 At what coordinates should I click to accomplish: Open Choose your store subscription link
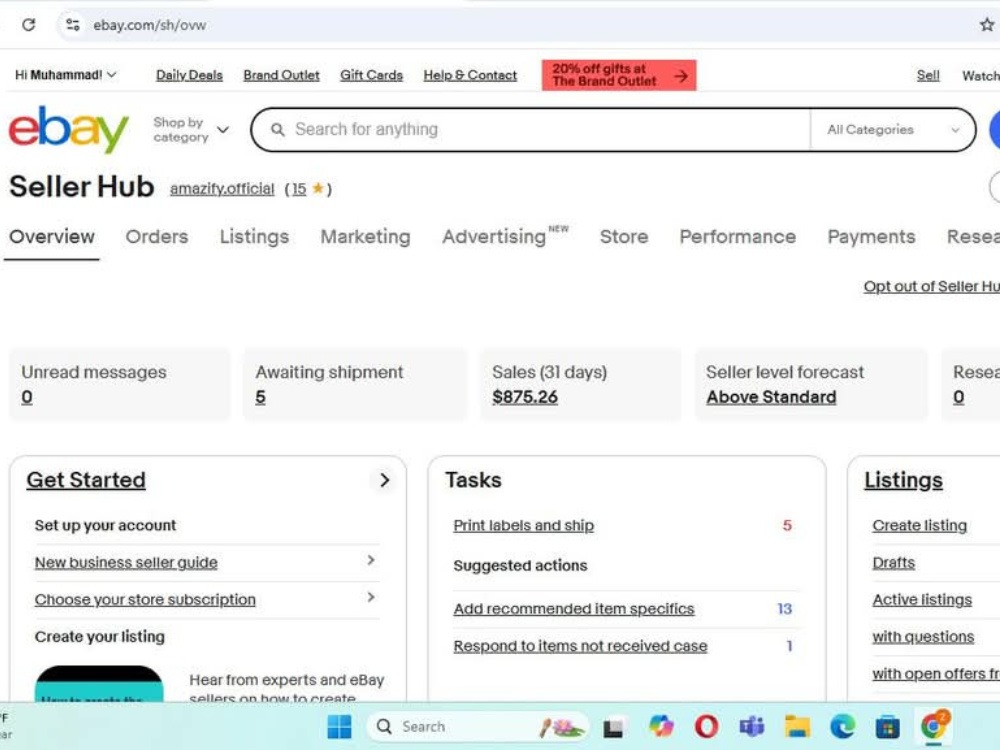(145, 599)
